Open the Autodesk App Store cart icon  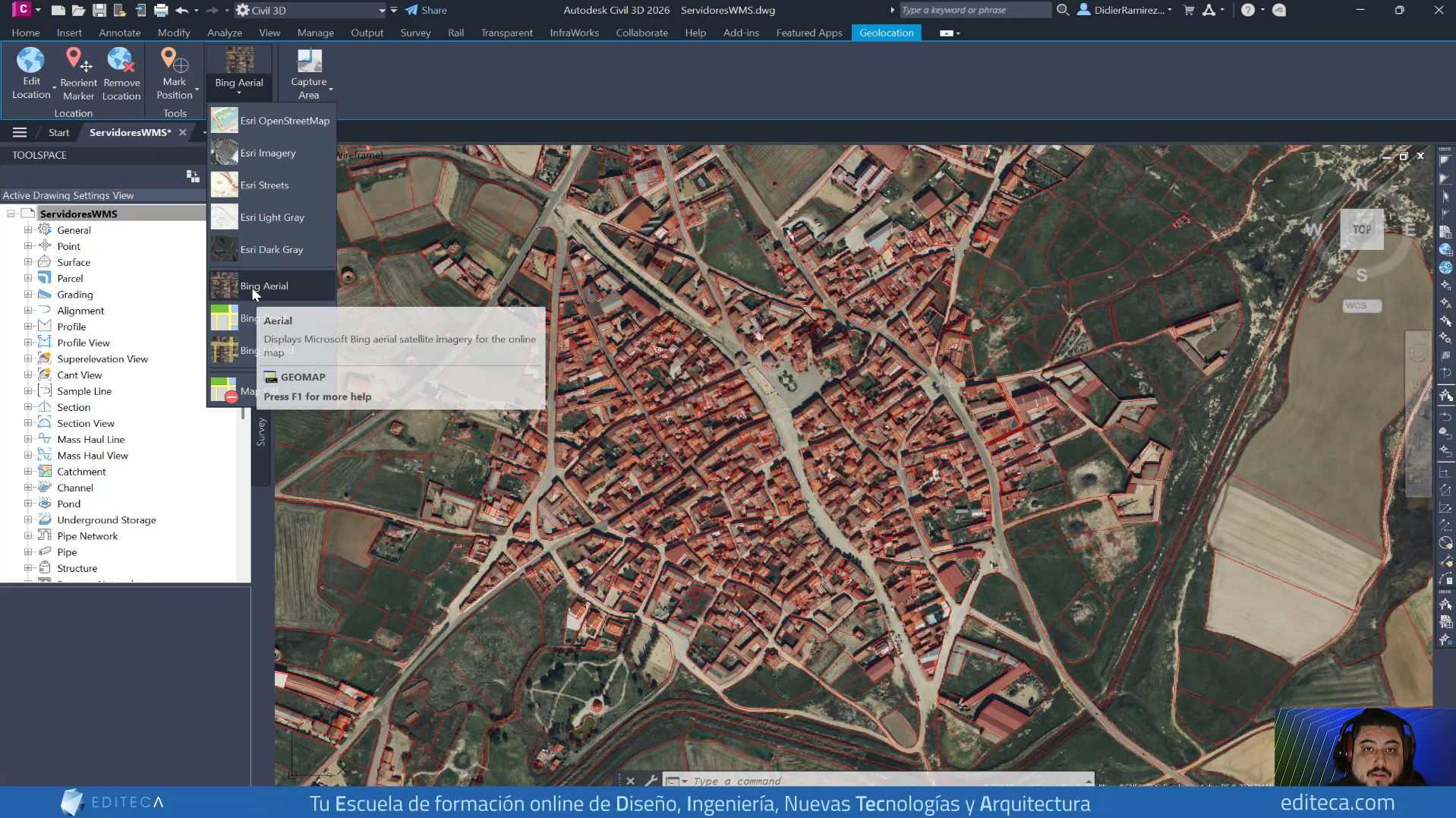pyautogui.click(x=1189, y=10)
